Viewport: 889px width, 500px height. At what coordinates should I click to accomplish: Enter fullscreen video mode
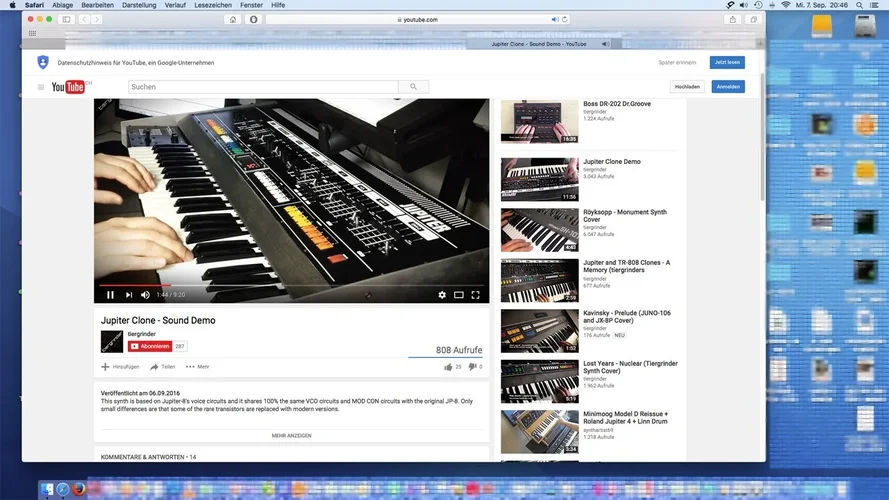click(x=476, y=295)
